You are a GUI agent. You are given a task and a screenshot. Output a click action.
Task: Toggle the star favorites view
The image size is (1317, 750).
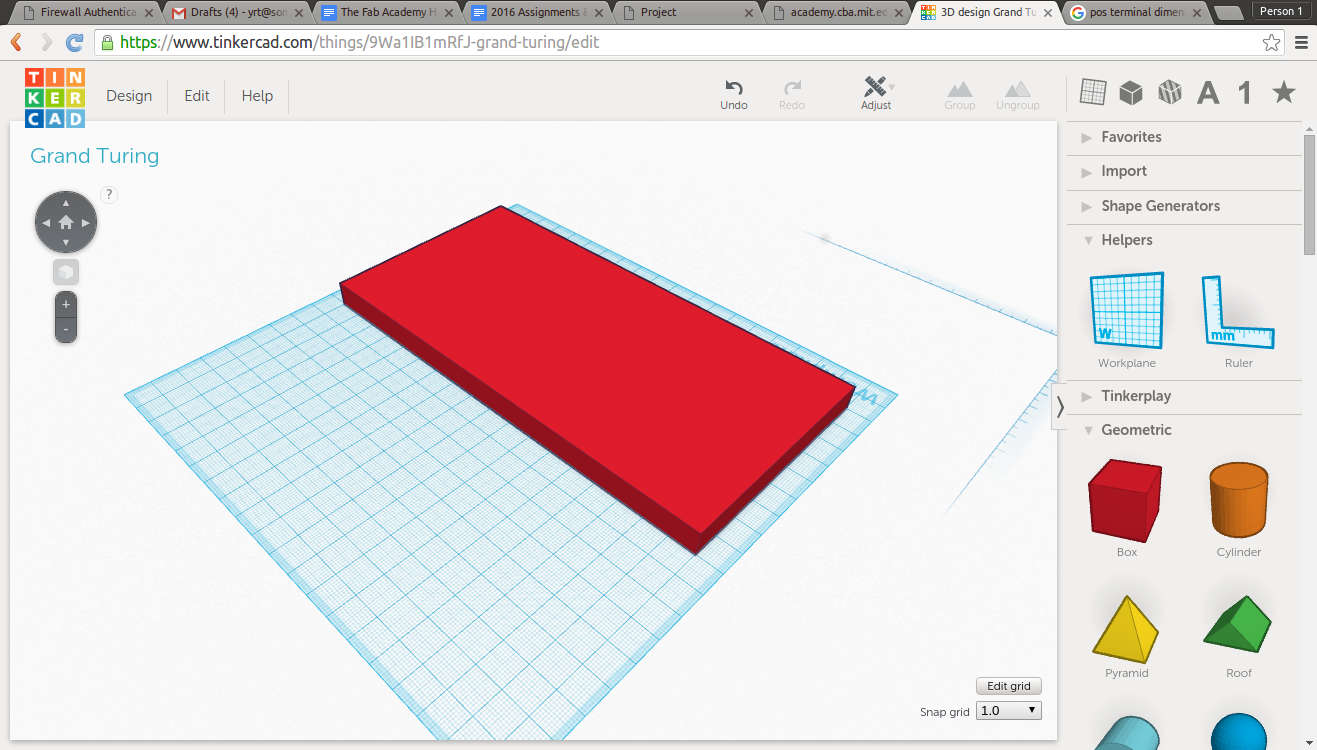point(1283,92)
